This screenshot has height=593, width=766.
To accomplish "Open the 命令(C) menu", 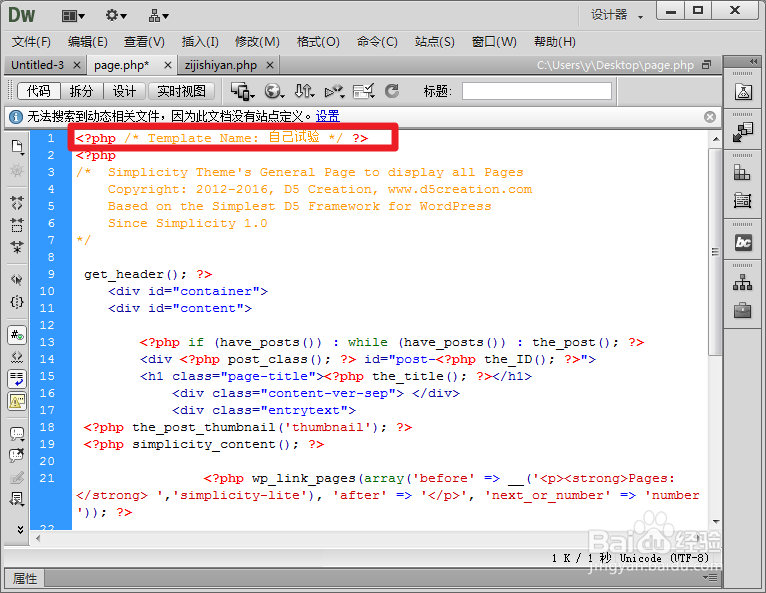I will pos(377,42).
